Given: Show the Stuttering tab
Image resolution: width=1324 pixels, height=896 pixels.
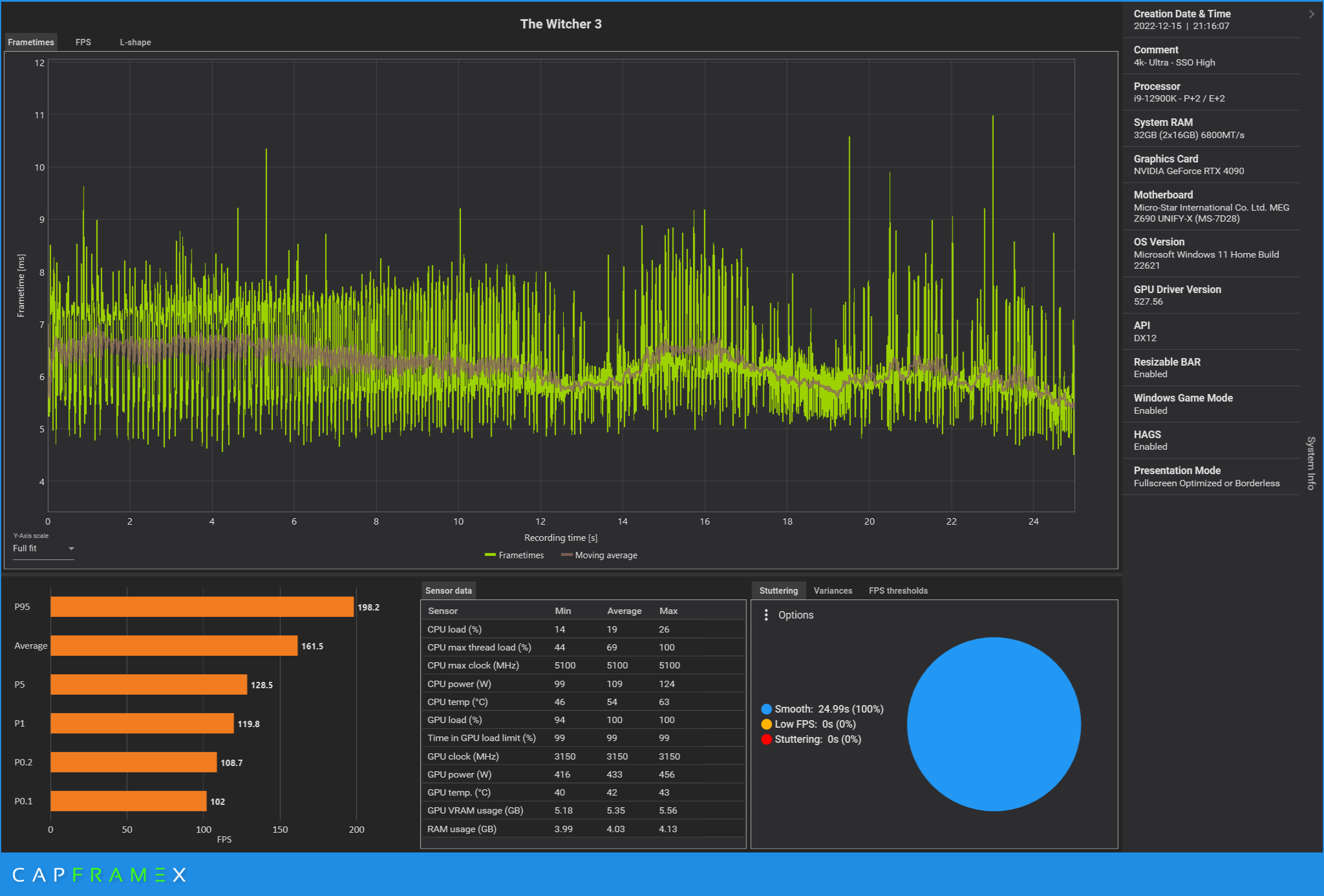Looking at the screenshot, I should coord(778,591).
